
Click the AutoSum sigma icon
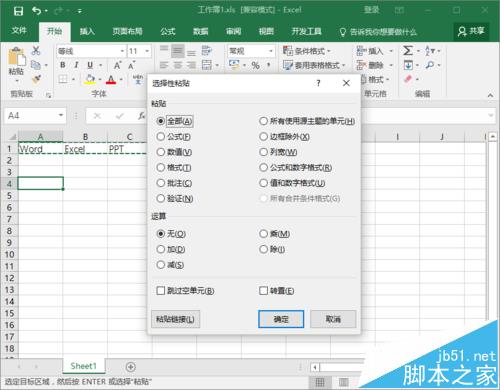tap(408, 51)
